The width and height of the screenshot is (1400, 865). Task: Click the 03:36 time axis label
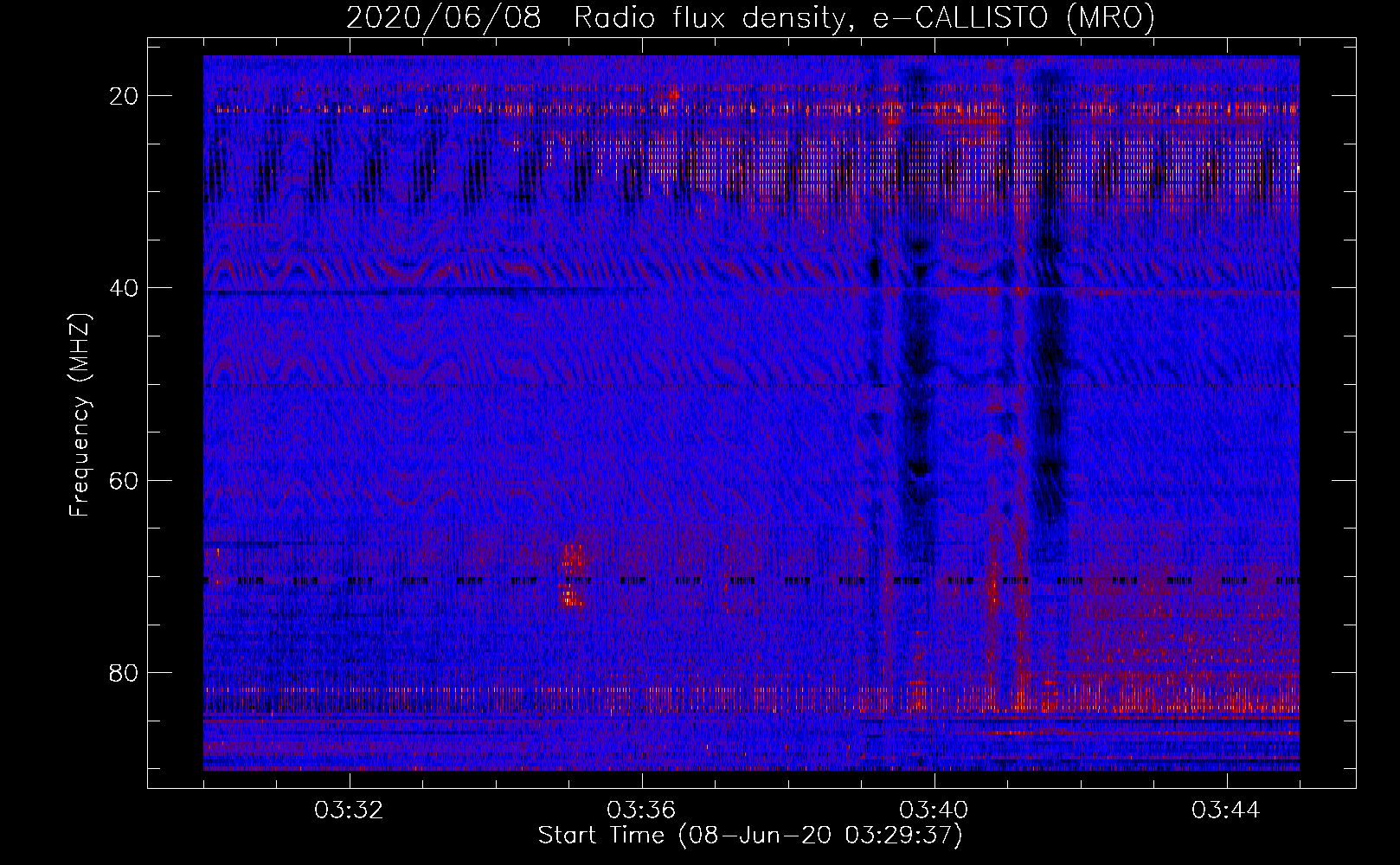click(x=641, y=811)
